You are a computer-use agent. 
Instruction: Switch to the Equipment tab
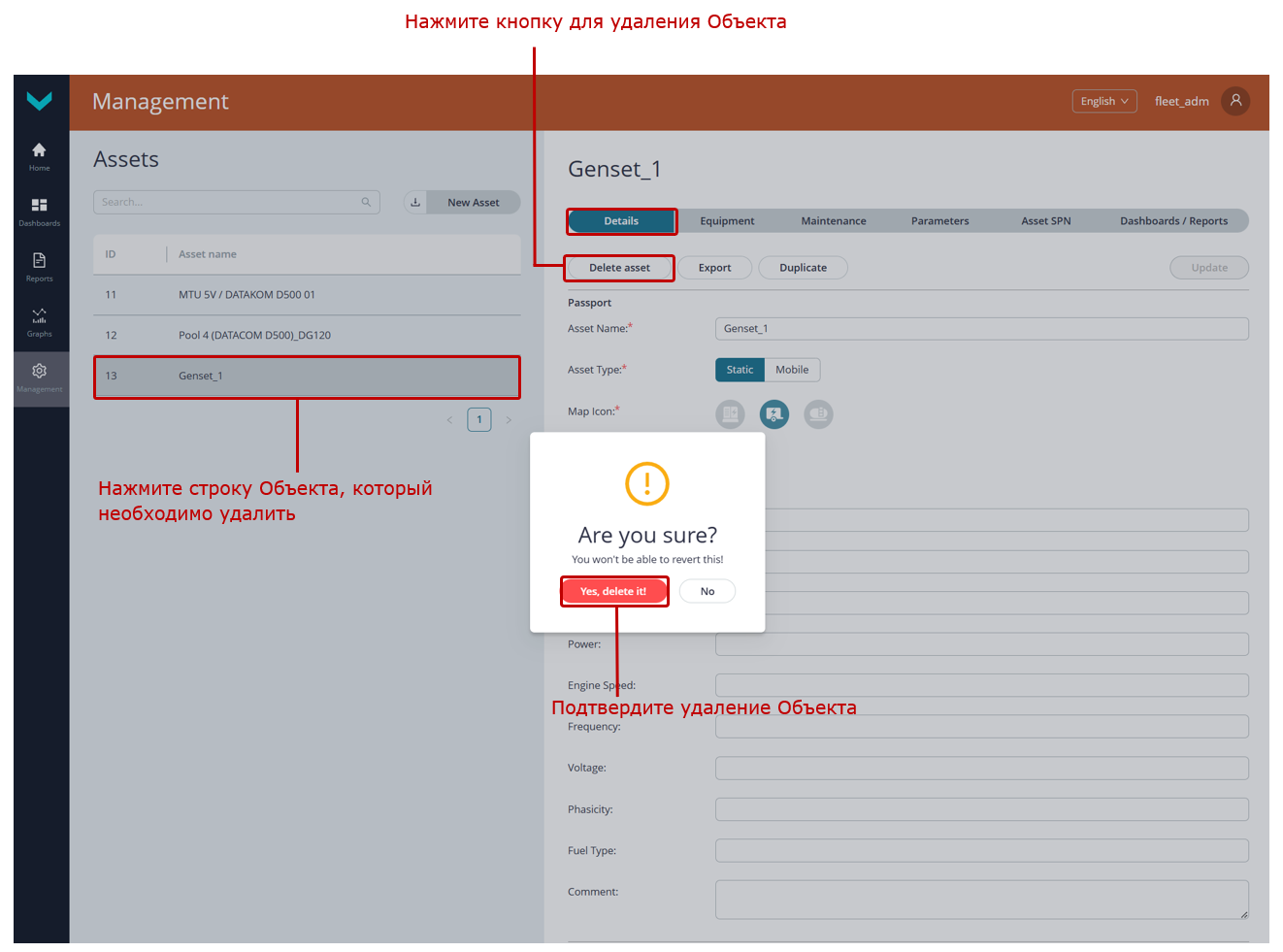point(727,221)
